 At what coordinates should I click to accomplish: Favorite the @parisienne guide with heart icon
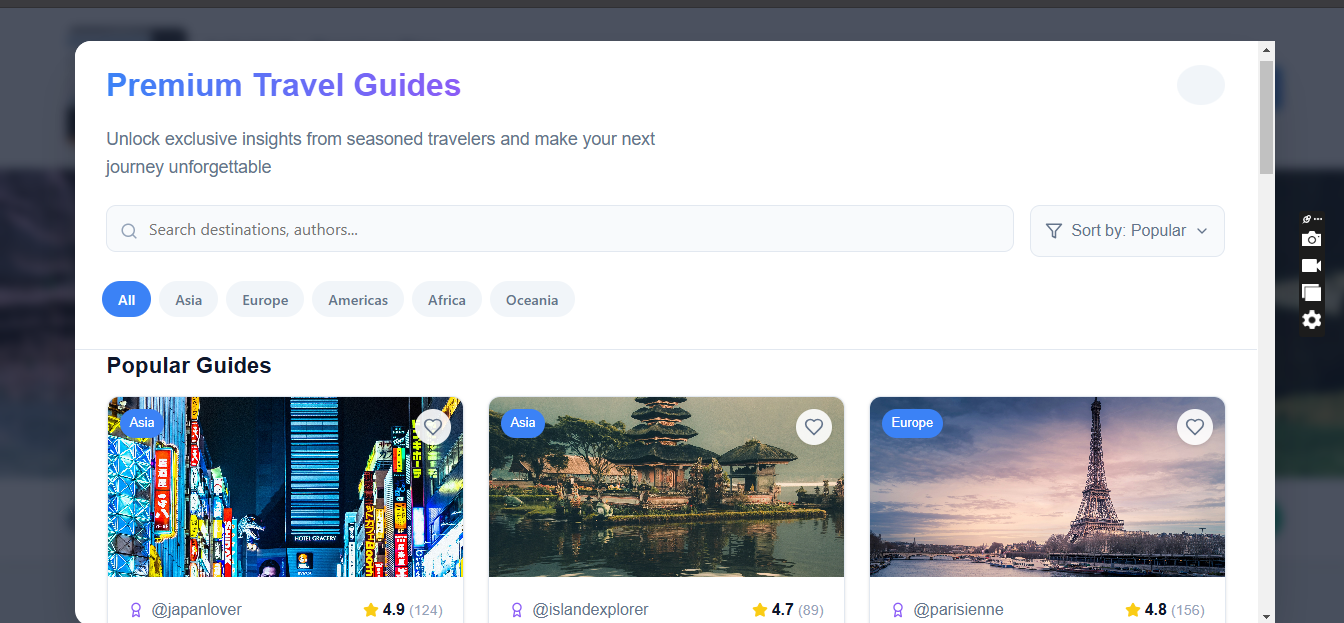pos(1195,427)
